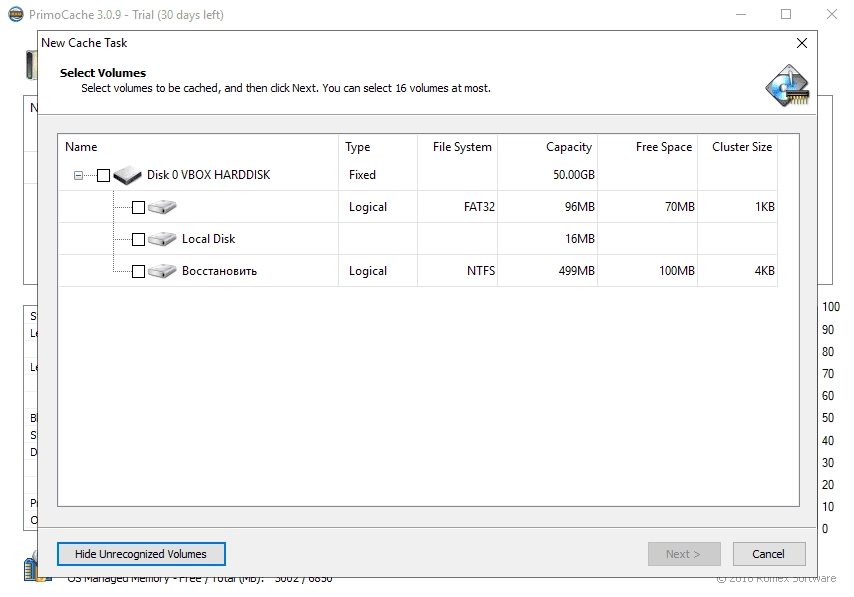Maximize the PrimoCache main window
The width and height of the screenshot is (854, 597).
click(786, 14)
